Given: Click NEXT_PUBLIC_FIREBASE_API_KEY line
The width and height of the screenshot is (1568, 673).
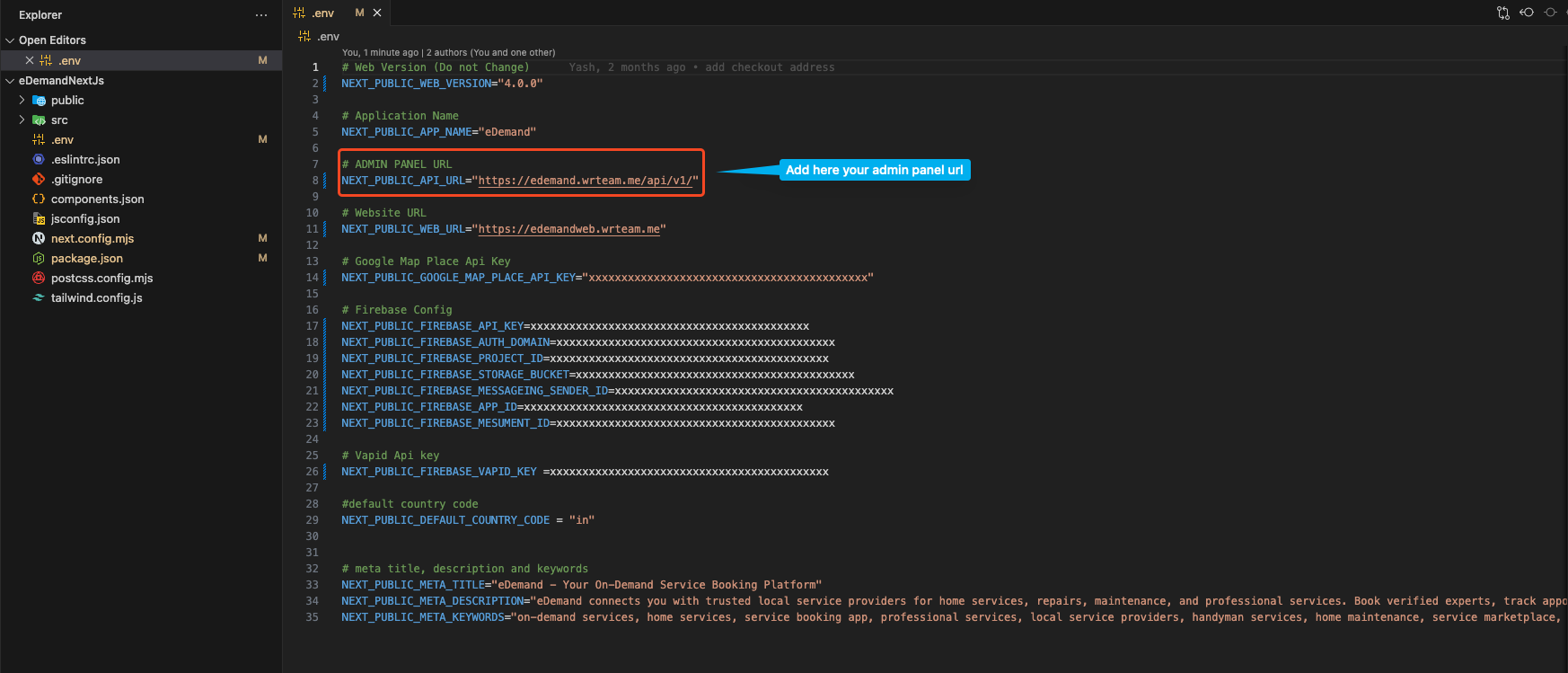Looking at the screenshot, I should [575, 326].
